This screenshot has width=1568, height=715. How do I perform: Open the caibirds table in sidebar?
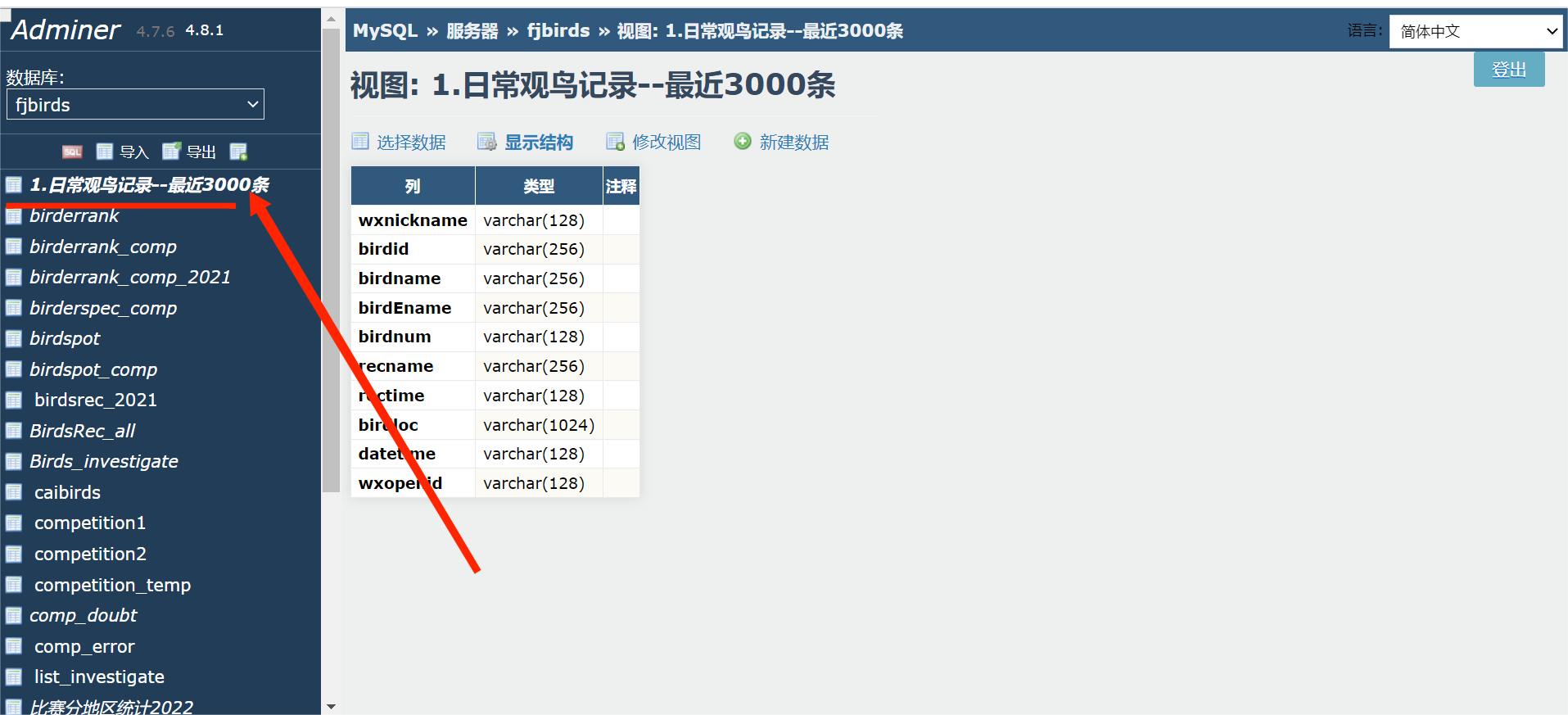tap(67, 492)
